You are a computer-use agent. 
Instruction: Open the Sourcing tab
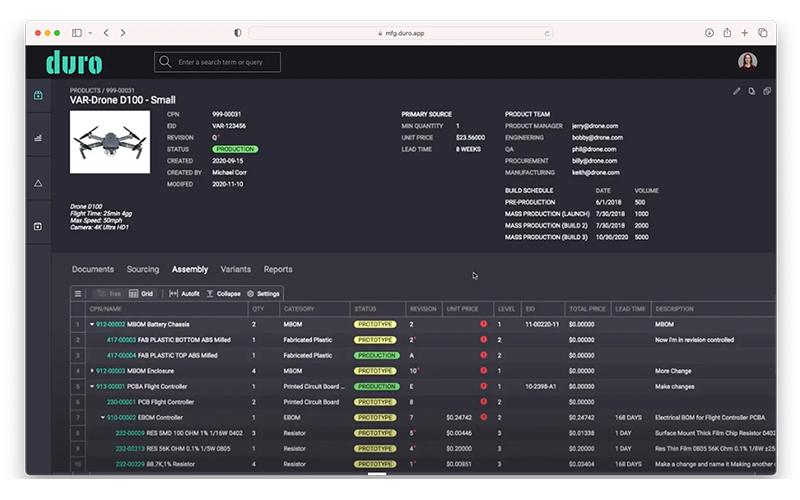(143, 269)
